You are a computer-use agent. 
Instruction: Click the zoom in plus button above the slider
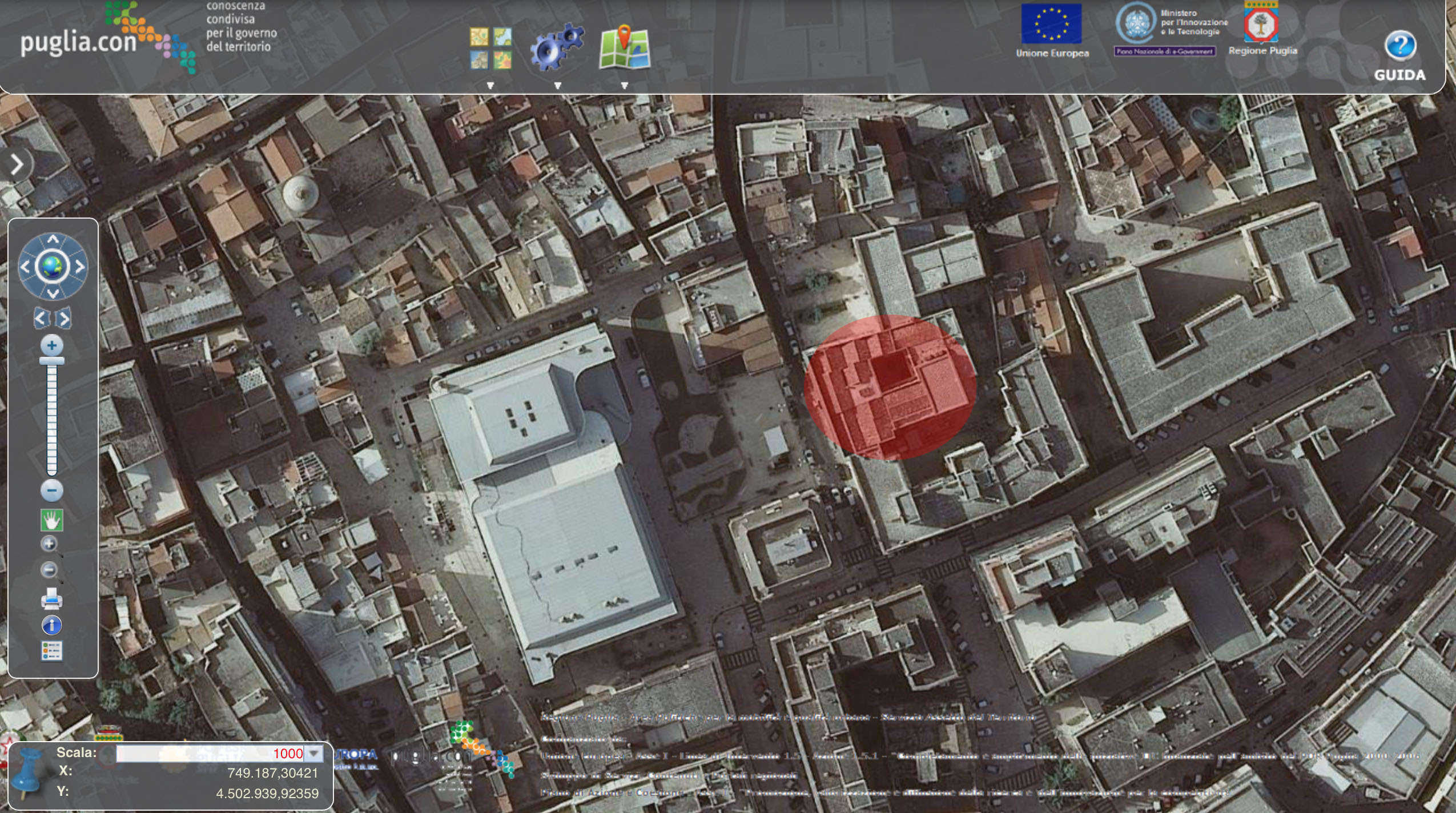coord(52,345)
